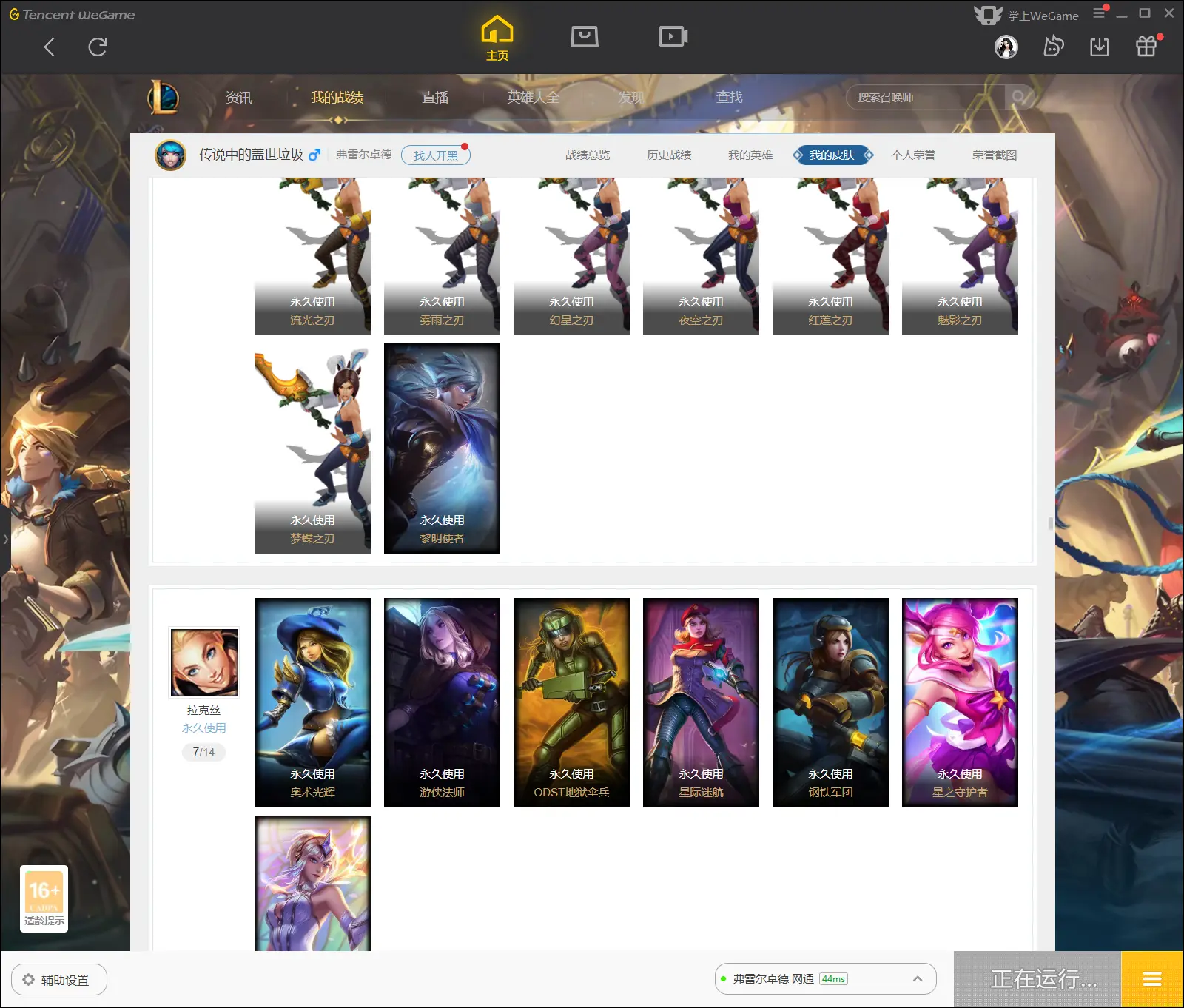Image resolution: width=1184 pixels, height=1008 pixels.
Task: Click the 找人开黑 button
Action: pyautogui.click(x=436, y=155)
